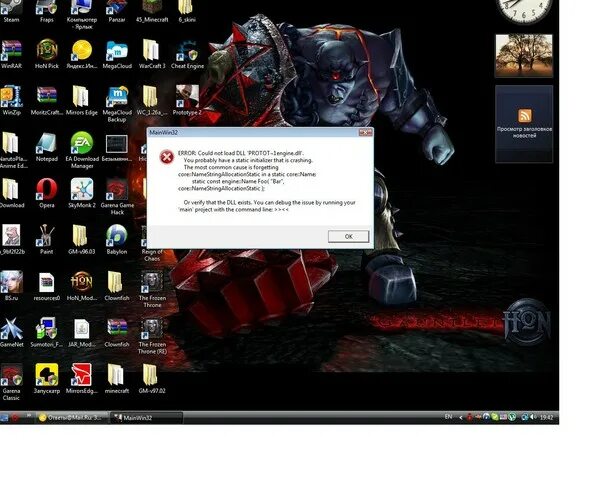This screenshot has width=600, height=480.
Task: Select the HoN_Mod desktop icon
Action: [x=82, y=286]
